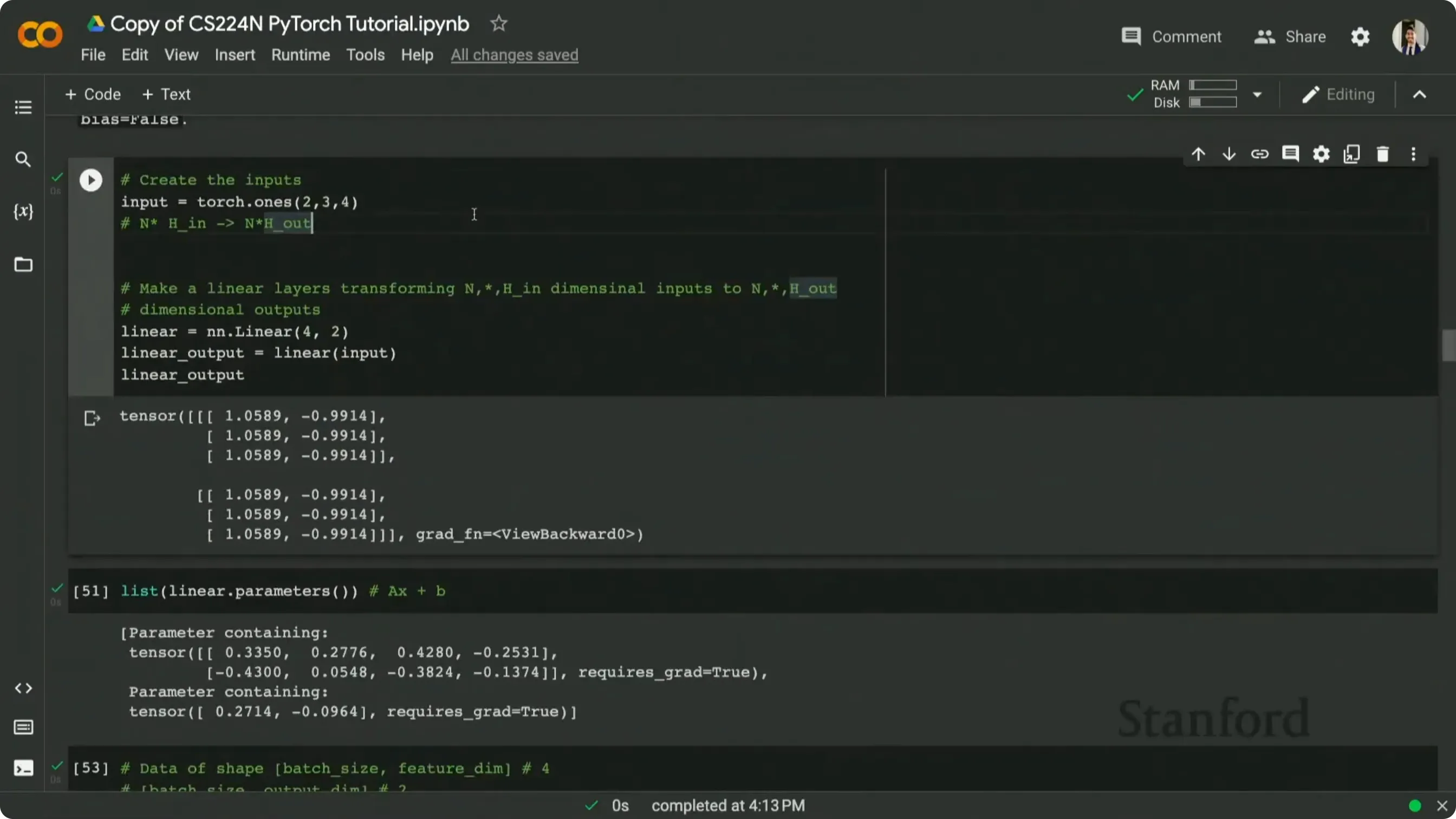Open the terminal icon in sidebar
Screen dimensions: 1456x819
click(x=23, y=768)
